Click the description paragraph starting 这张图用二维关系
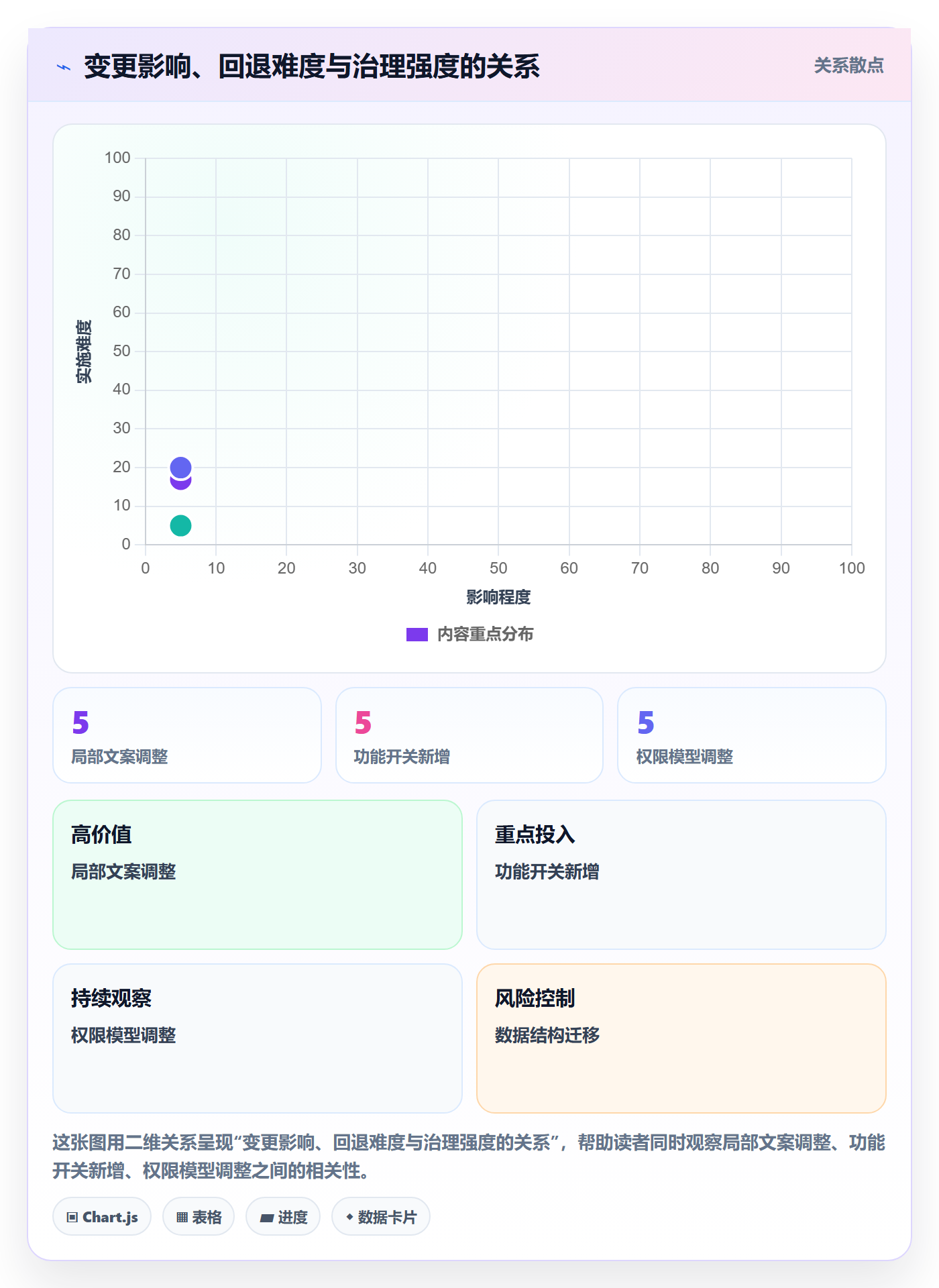This screenshot has width=939, height=1288. point(469,1156)
